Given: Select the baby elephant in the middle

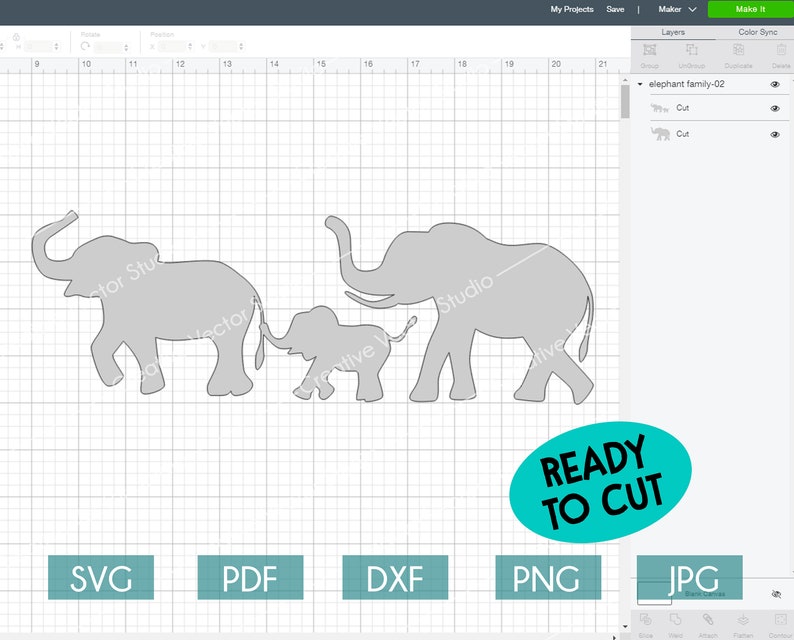Looking at the screenshot, I should 339,352.
